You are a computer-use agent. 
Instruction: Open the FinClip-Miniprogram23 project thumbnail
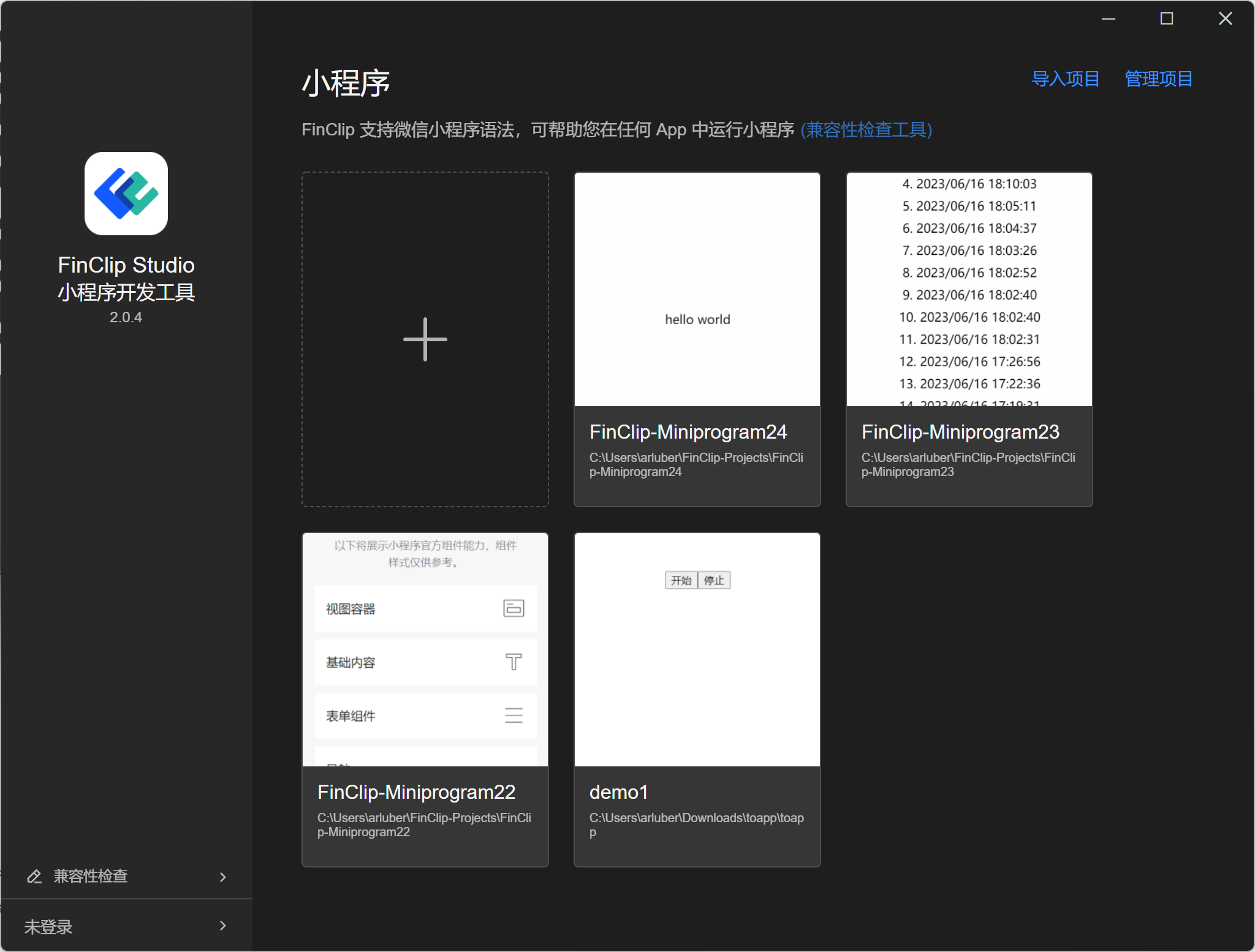point(969,289)
